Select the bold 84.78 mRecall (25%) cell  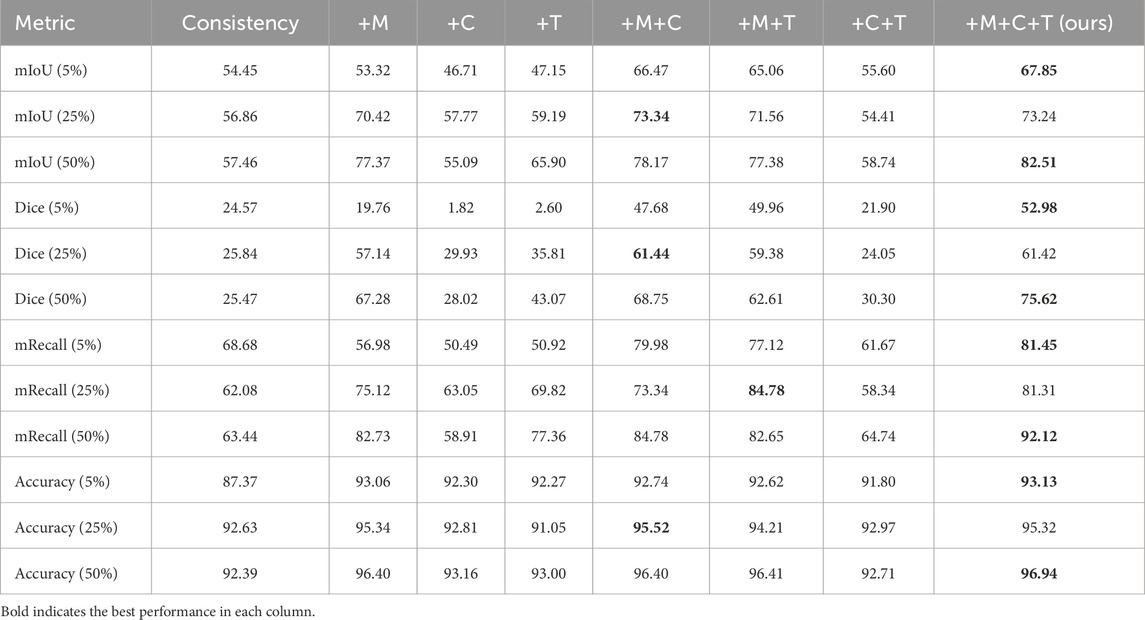click(766, 391)
